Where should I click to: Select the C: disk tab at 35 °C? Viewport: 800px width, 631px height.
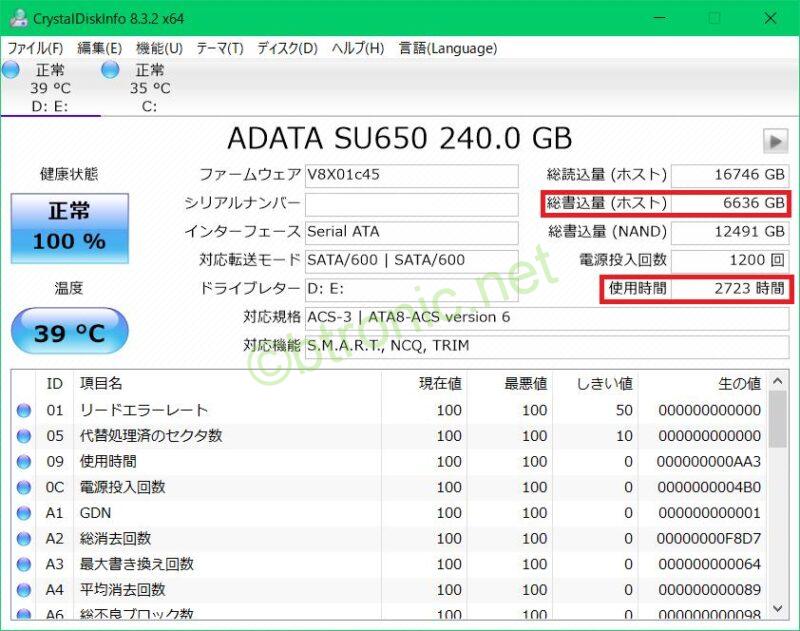click(149, 87)
